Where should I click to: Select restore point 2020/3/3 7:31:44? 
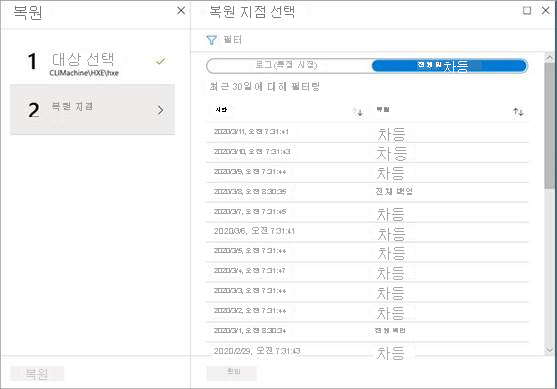pos(367,292)
